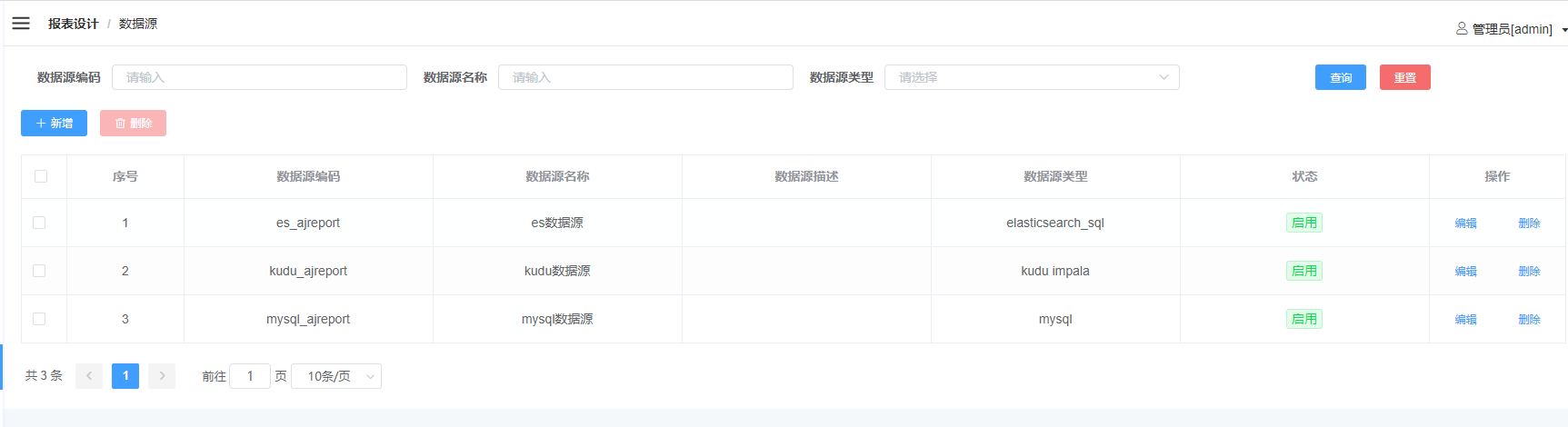Click the 序号 column header
1568x427 pixels.
tap(125, 176)
